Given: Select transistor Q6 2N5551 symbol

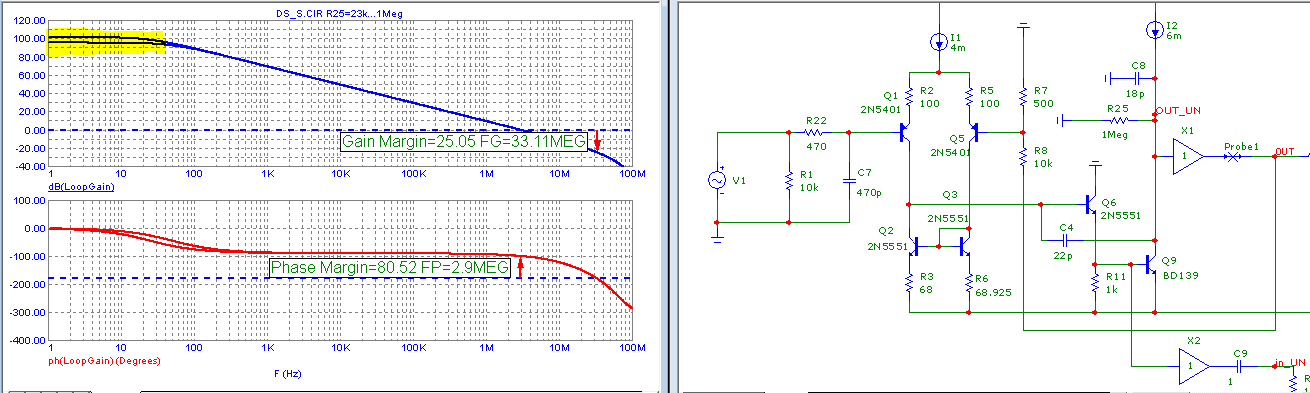Looking at the screenshot, I should click(1091, 204).
